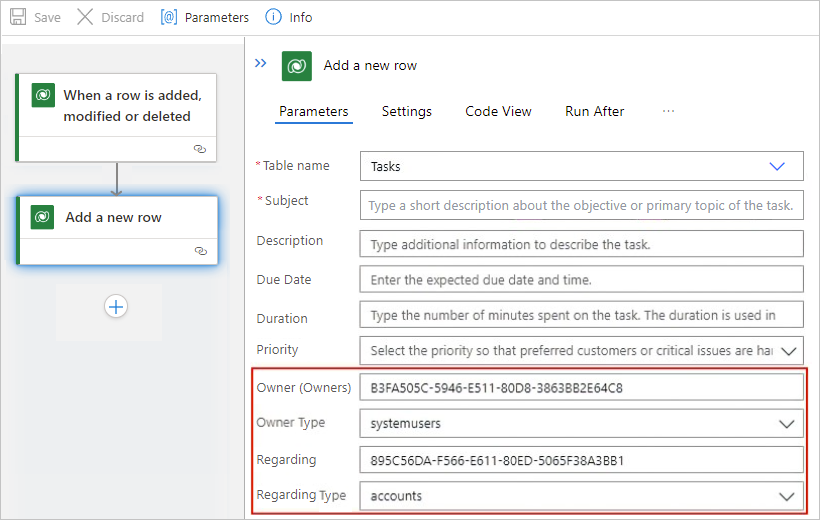
Task: Add a step with the plus button
Action: coord(116,307)
